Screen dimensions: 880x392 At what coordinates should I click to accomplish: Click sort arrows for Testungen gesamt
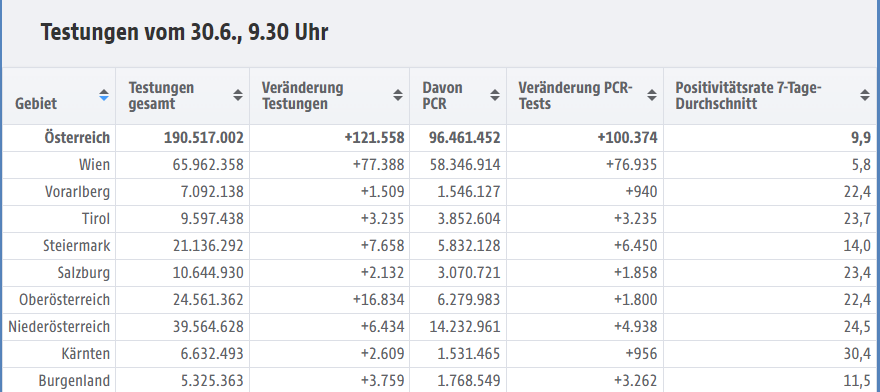(238, 95)
